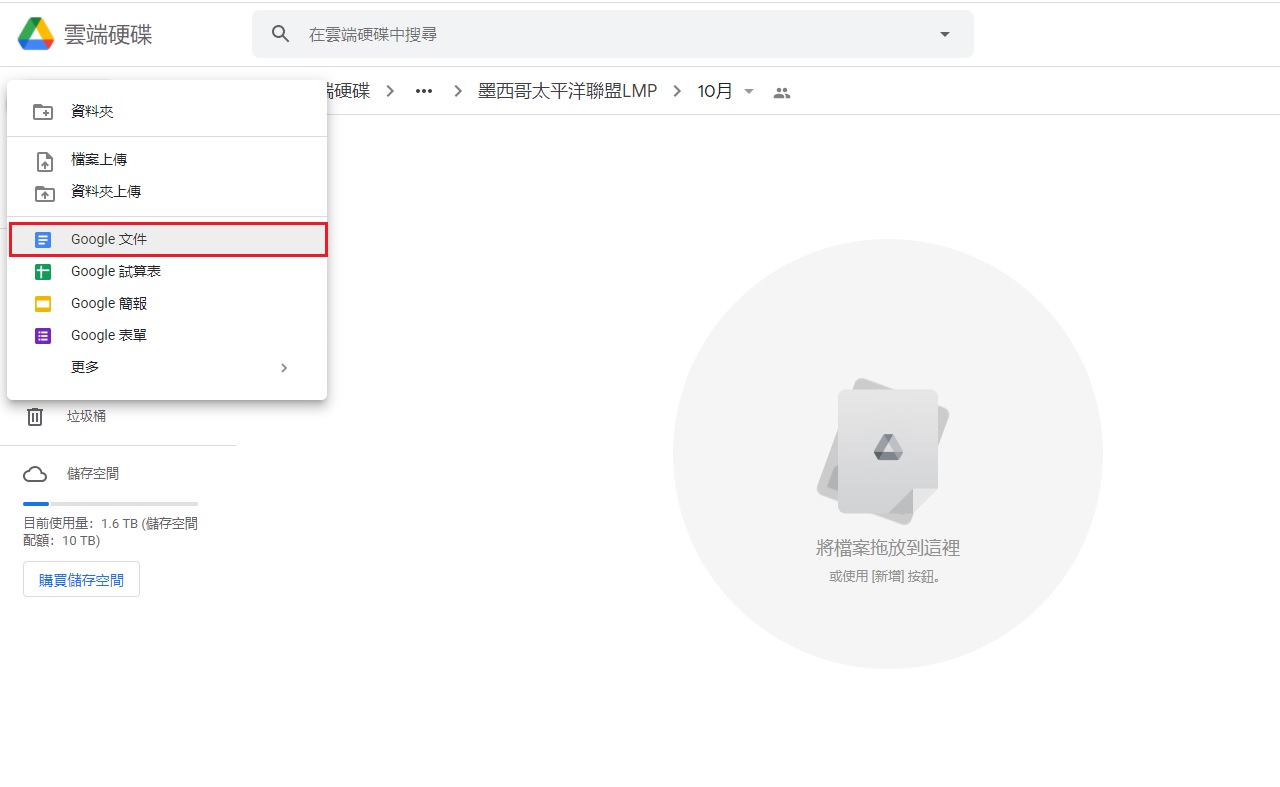
Task: Choose 檔案上傳 from the menu
Action: 99,160
